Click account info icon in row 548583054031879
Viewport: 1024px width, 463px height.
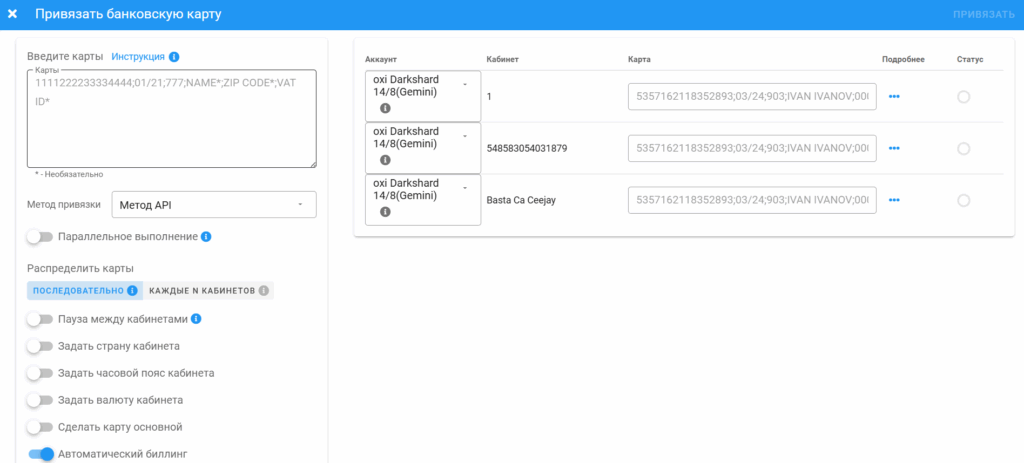coord(385,160)
